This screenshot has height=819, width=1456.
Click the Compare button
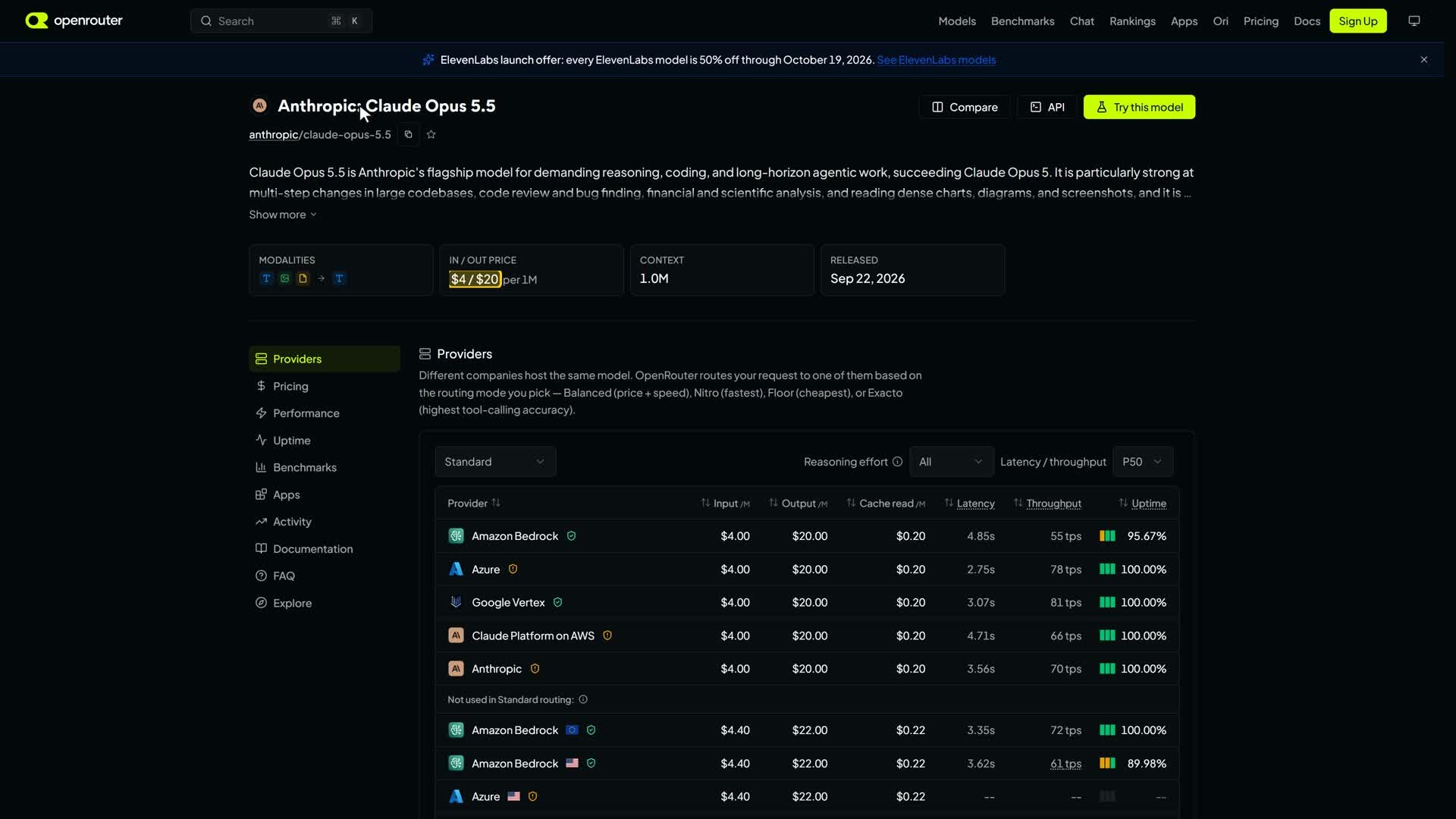click(x=964, y=107)
